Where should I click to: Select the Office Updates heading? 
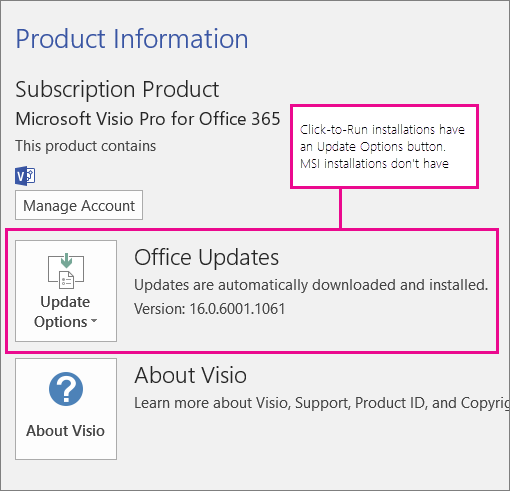click(x=206, y=257)
